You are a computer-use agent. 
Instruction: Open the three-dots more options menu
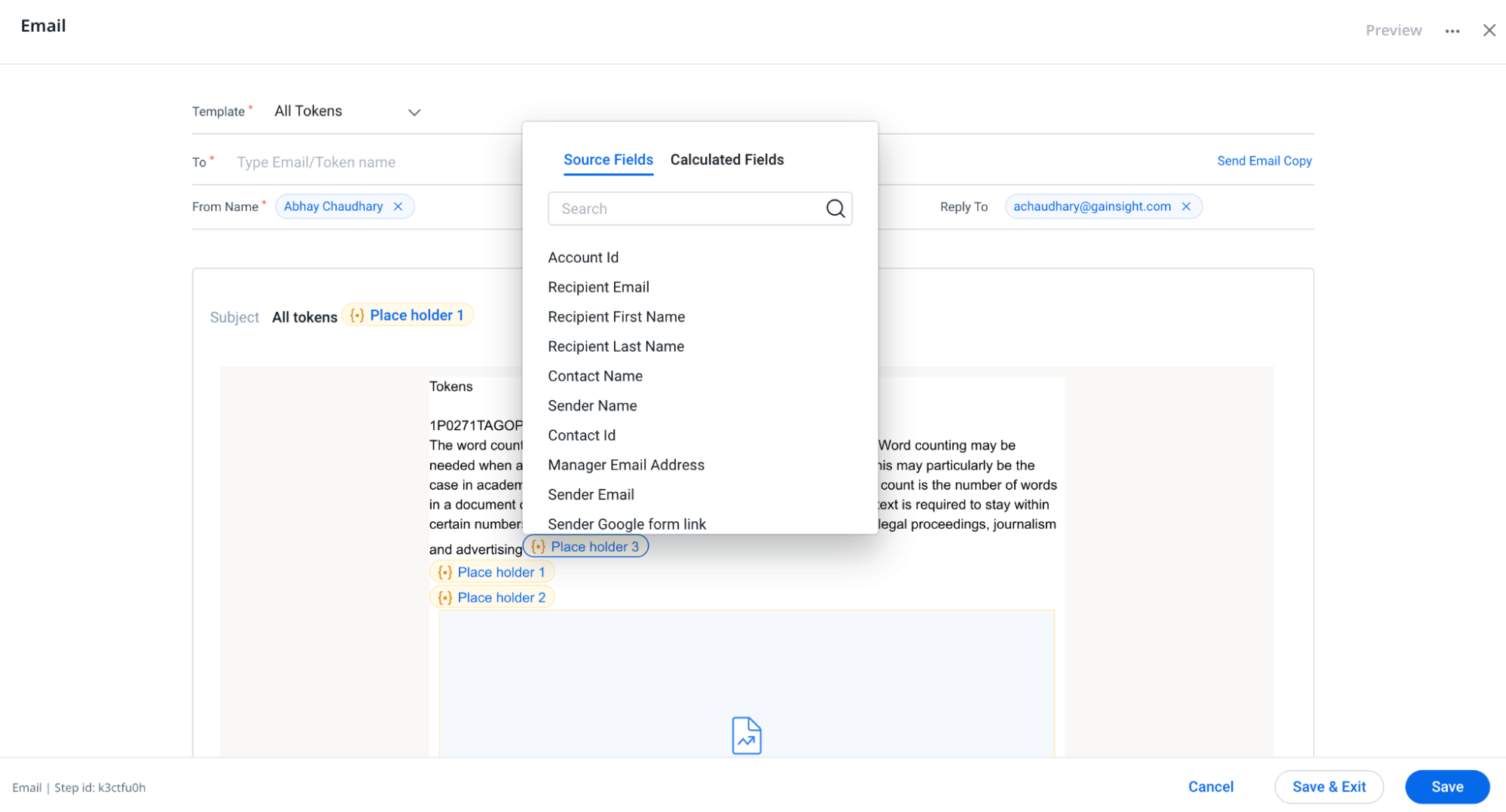[x=1452, y=31]
